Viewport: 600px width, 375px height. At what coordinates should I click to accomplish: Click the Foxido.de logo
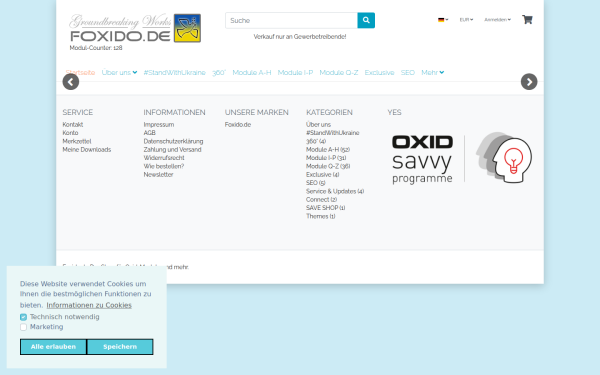pyautogui.click(x=135, y=28)
